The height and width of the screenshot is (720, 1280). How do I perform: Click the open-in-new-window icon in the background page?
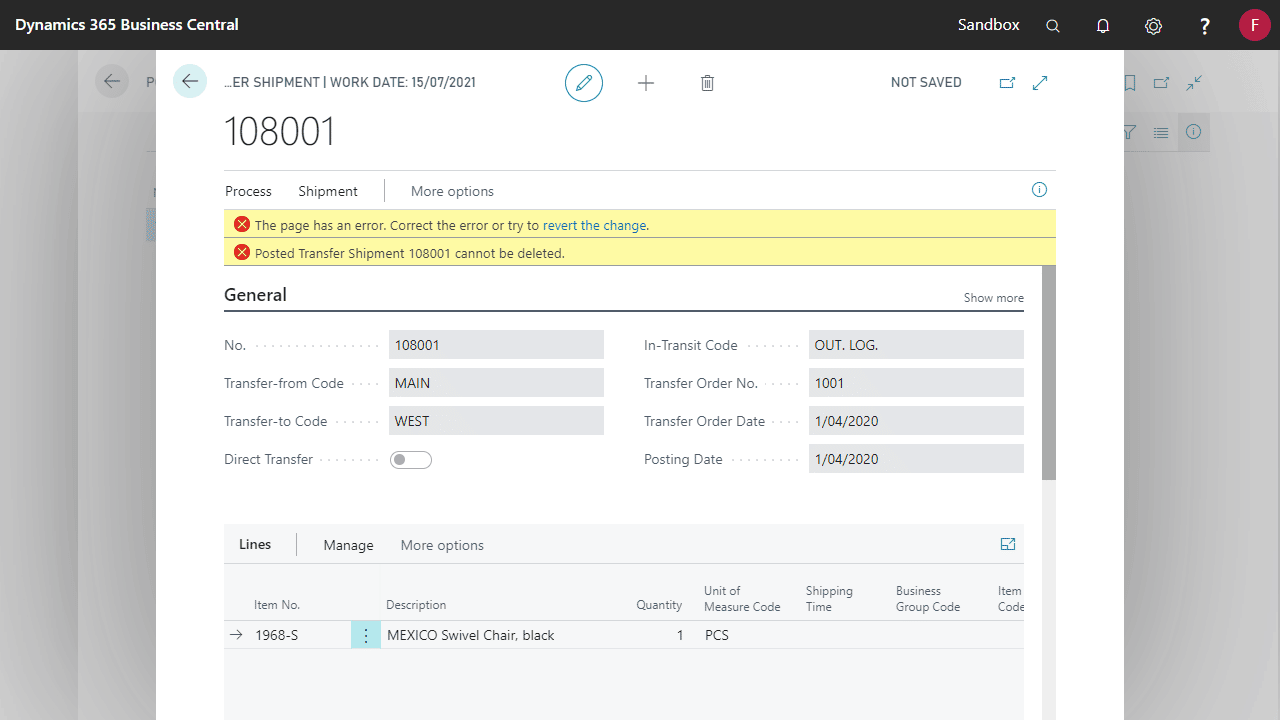coord(1161,83)
